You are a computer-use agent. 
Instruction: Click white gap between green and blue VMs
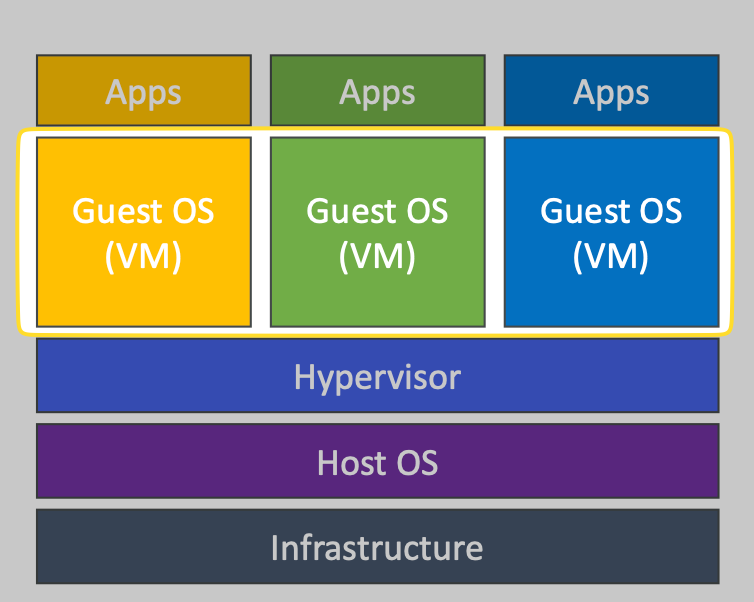tap(494, 231)
